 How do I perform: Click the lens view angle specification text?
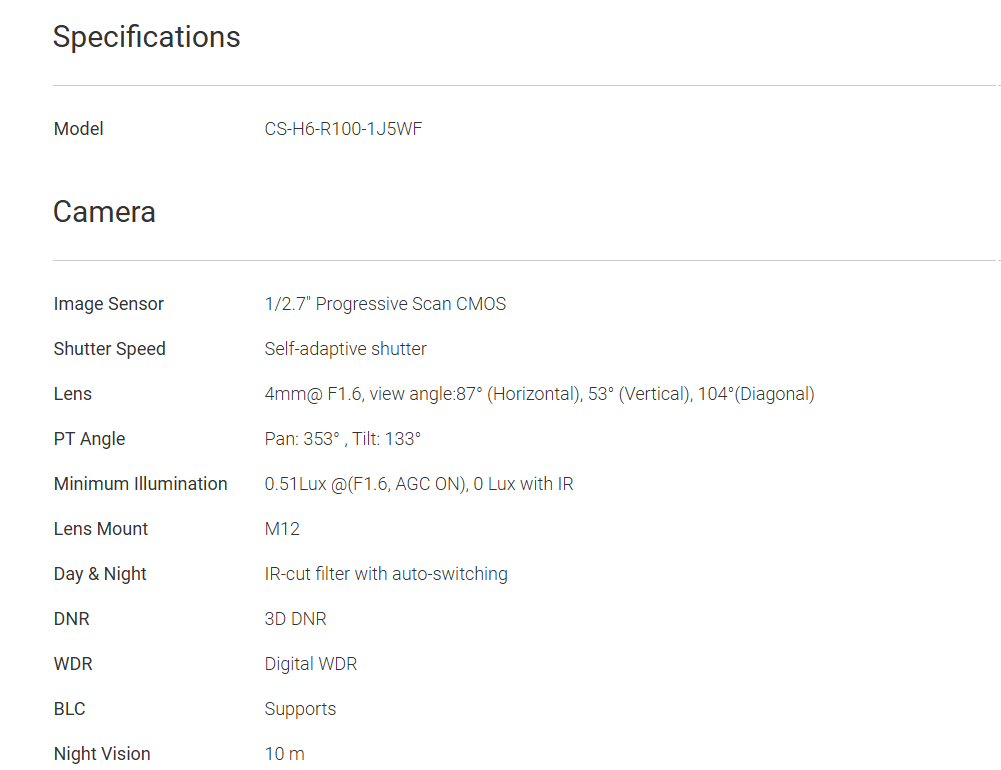pyautogui.click(x=539, y=394)
